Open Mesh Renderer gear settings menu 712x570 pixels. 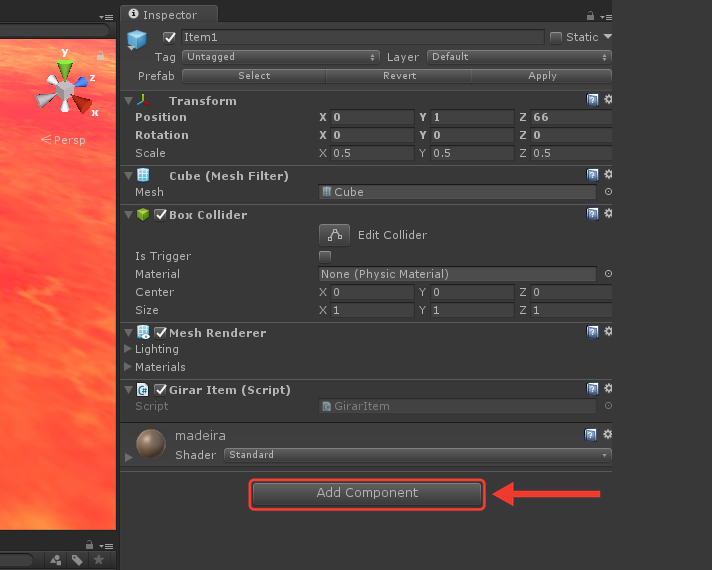(x=608, y=331)
